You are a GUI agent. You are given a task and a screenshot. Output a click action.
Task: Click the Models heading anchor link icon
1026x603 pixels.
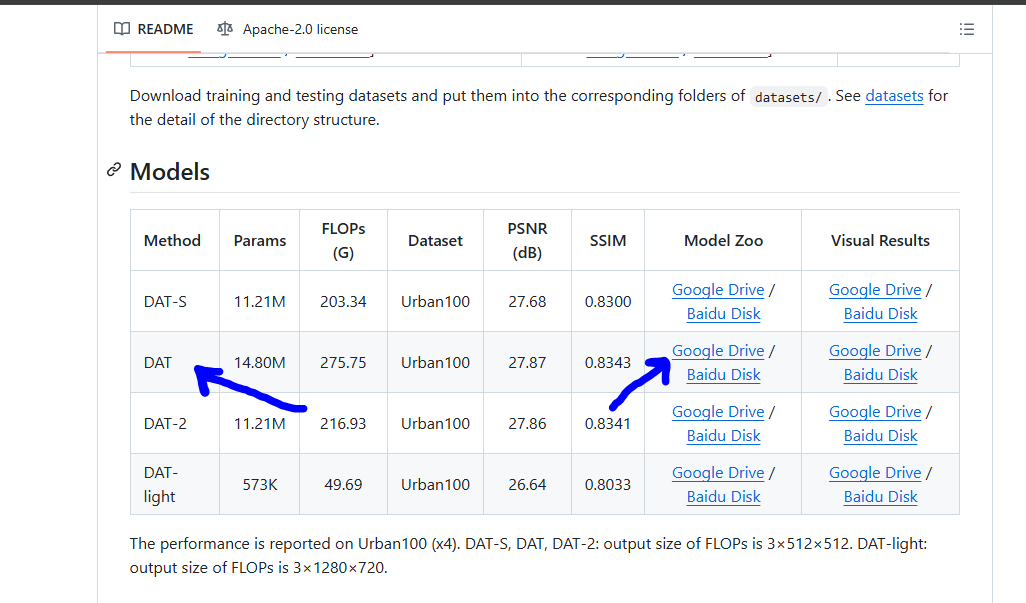coord(114,170)
